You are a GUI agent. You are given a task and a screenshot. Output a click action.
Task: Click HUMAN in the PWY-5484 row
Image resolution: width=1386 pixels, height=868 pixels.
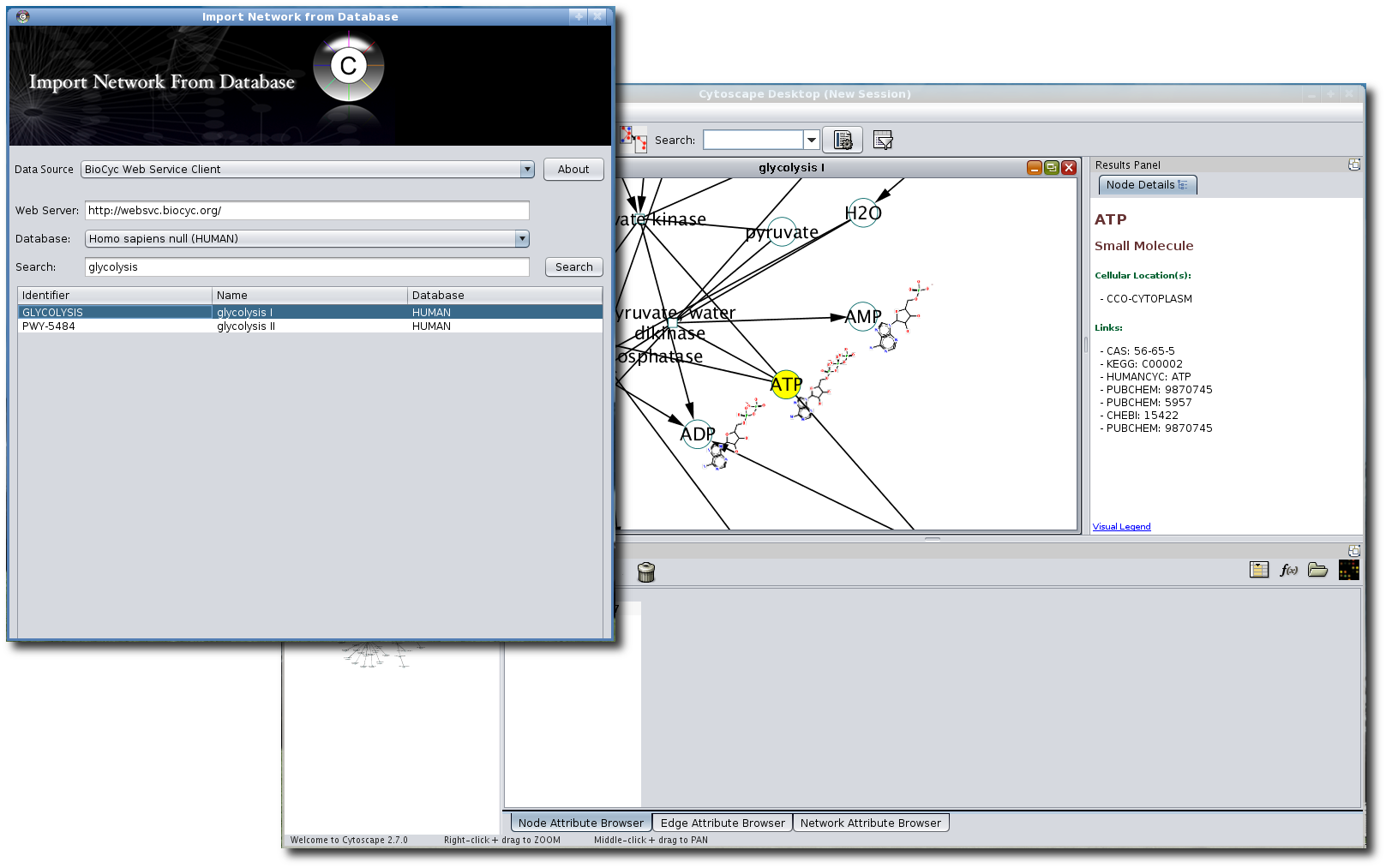click(x=431, y=326)
